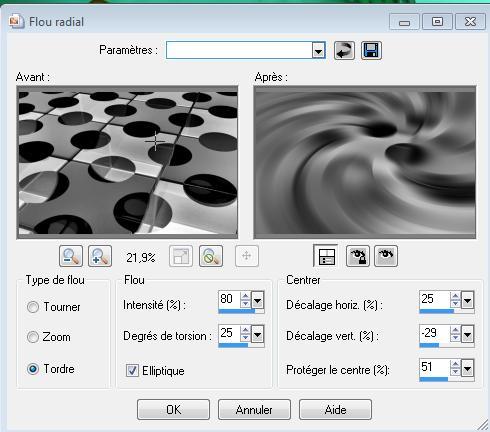Toggle the before/after preview panes icon
This screenshot has height=432, width=490.
[x=326, y=256]
